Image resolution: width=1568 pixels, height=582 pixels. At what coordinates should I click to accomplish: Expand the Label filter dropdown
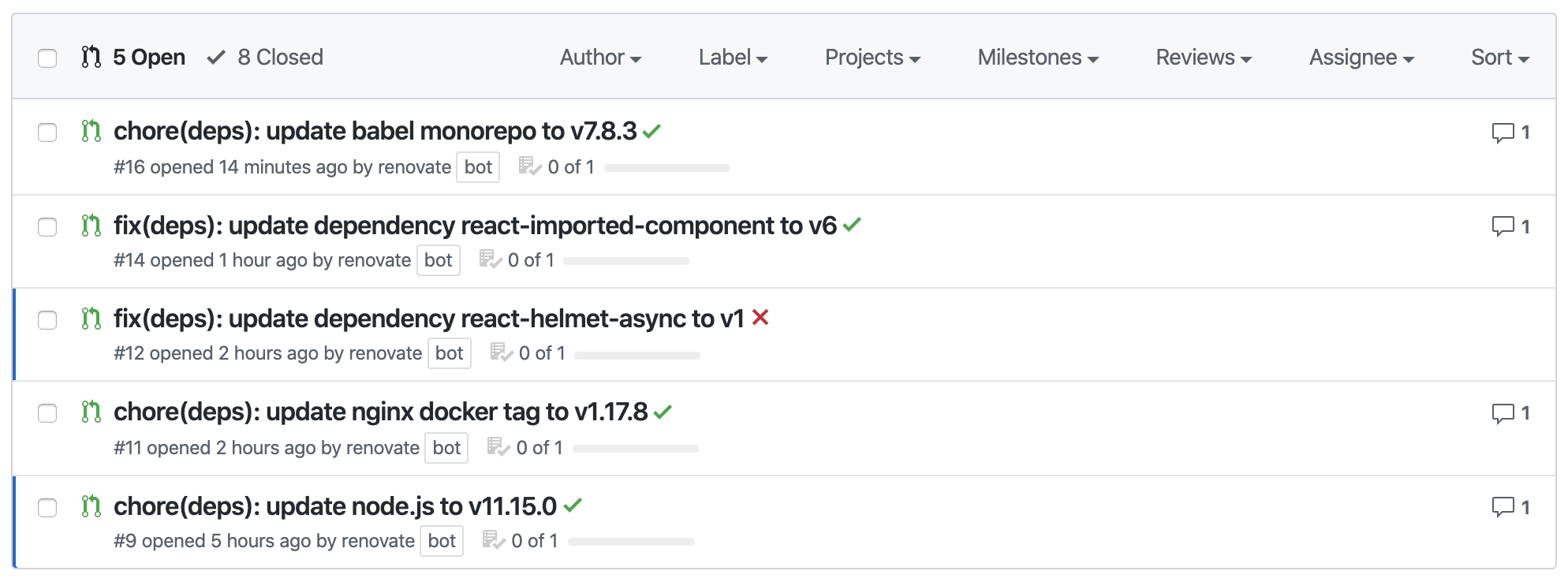point(733,58)
